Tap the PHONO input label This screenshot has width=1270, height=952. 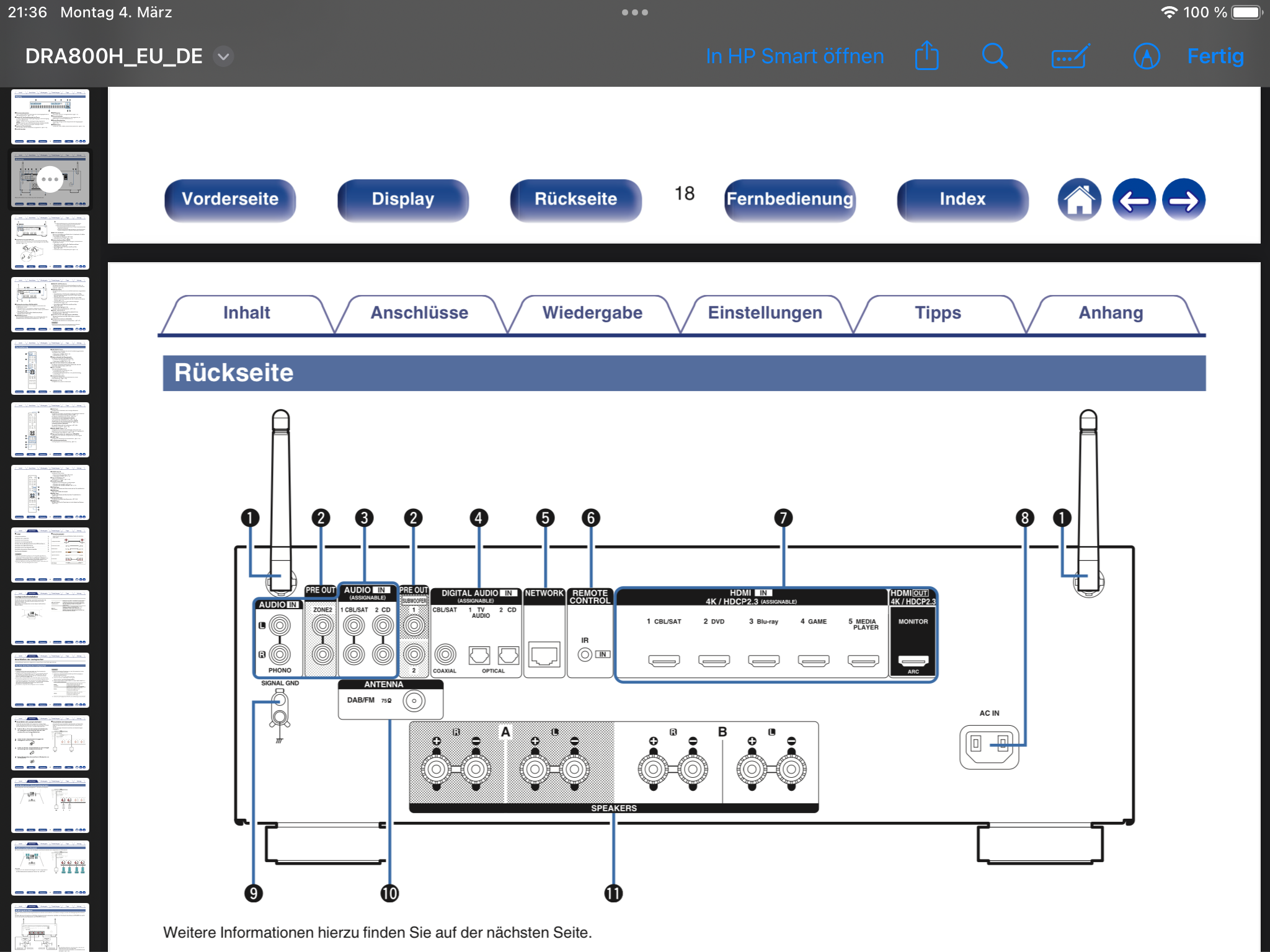(x=280, y=670)
